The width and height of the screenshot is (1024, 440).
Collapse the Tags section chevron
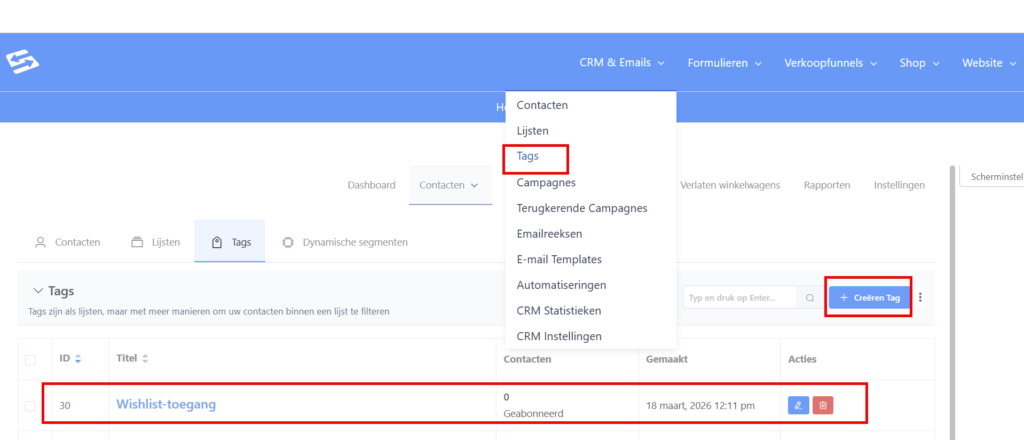pyautogui.click(x=38, y=291)
